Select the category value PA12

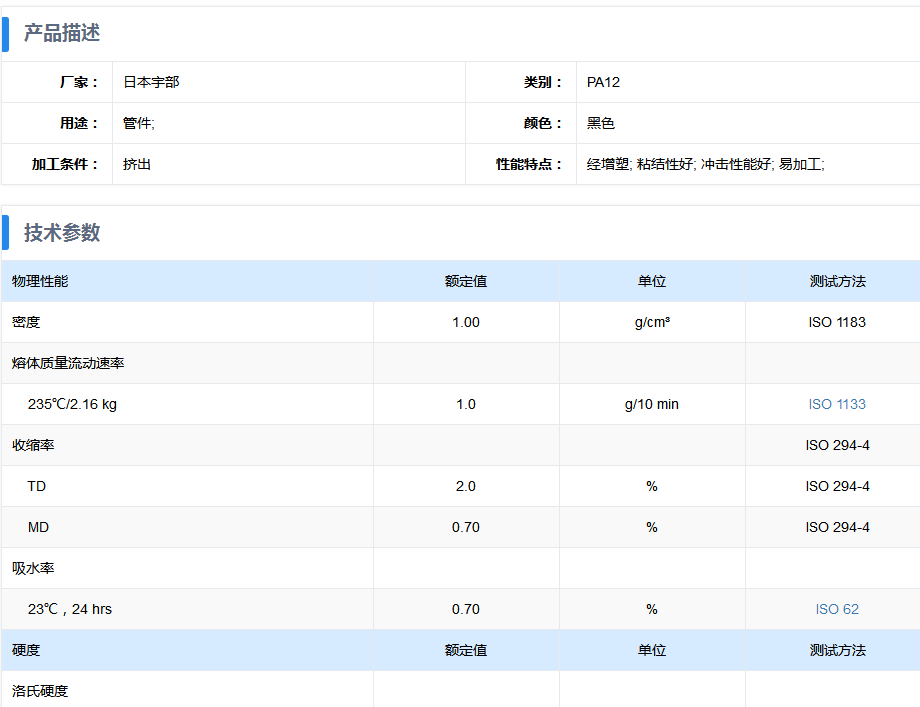(x=603, y=82)
